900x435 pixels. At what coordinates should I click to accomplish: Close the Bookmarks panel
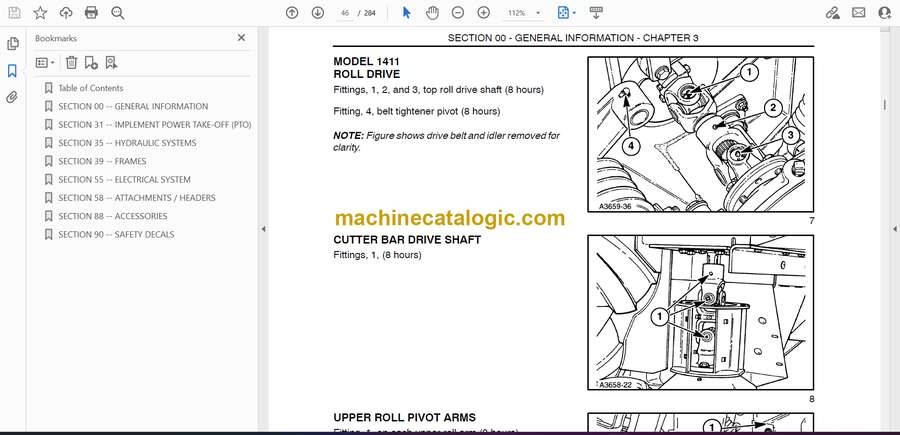pos(242,38)
